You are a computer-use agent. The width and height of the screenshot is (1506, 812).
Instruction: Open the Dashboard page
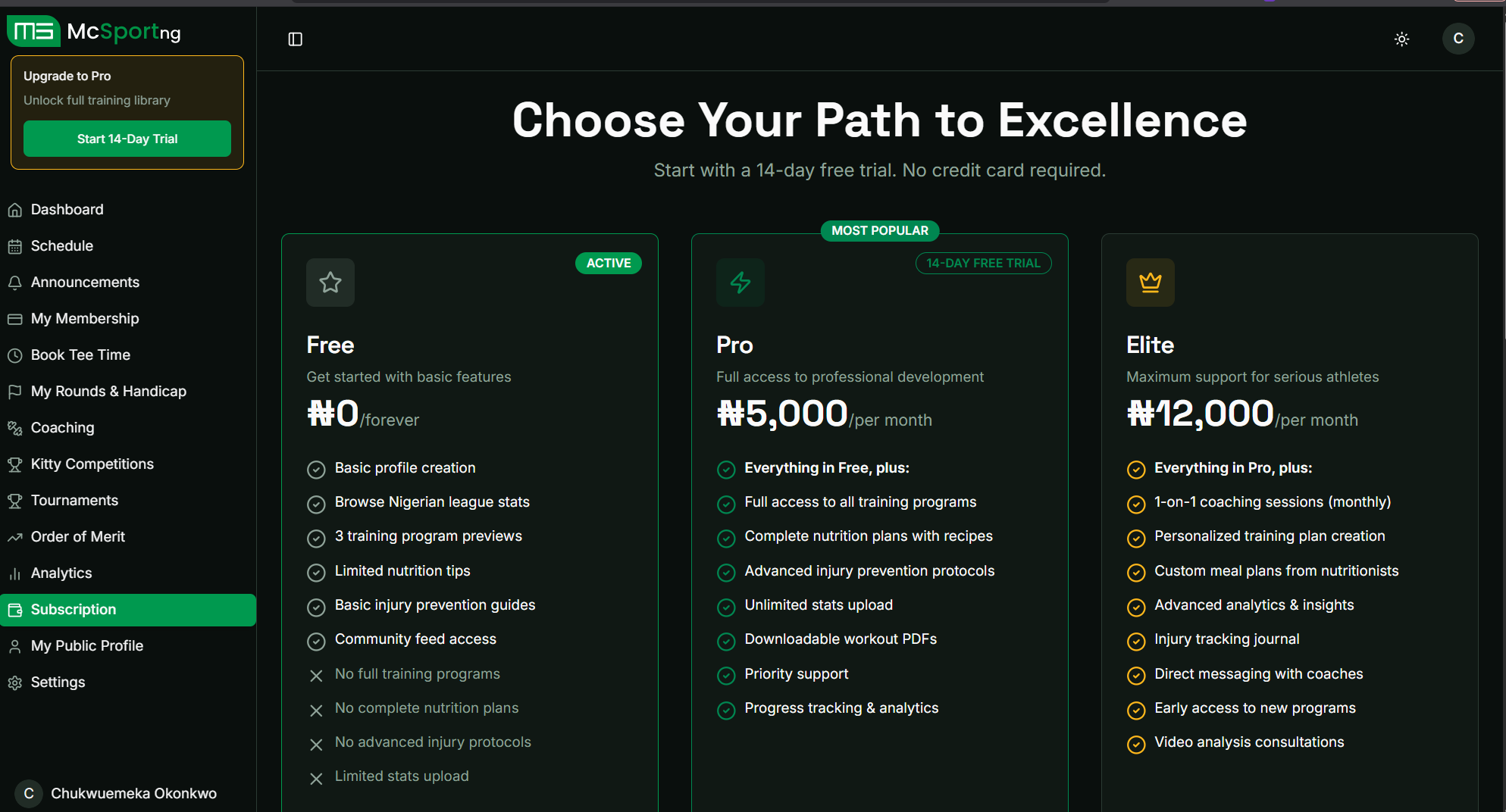tap(67, 210)
